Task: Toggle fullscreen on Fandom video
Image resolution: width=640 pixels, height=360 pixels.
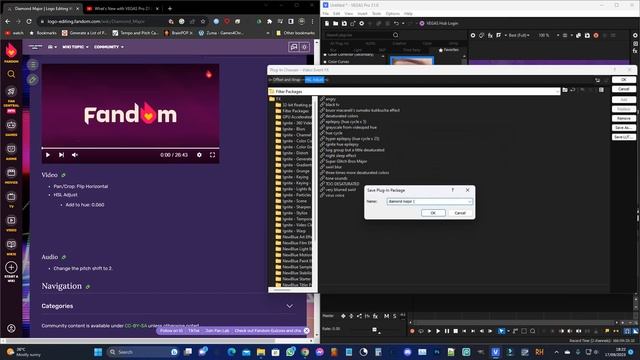Action: [x=212, y=155]
